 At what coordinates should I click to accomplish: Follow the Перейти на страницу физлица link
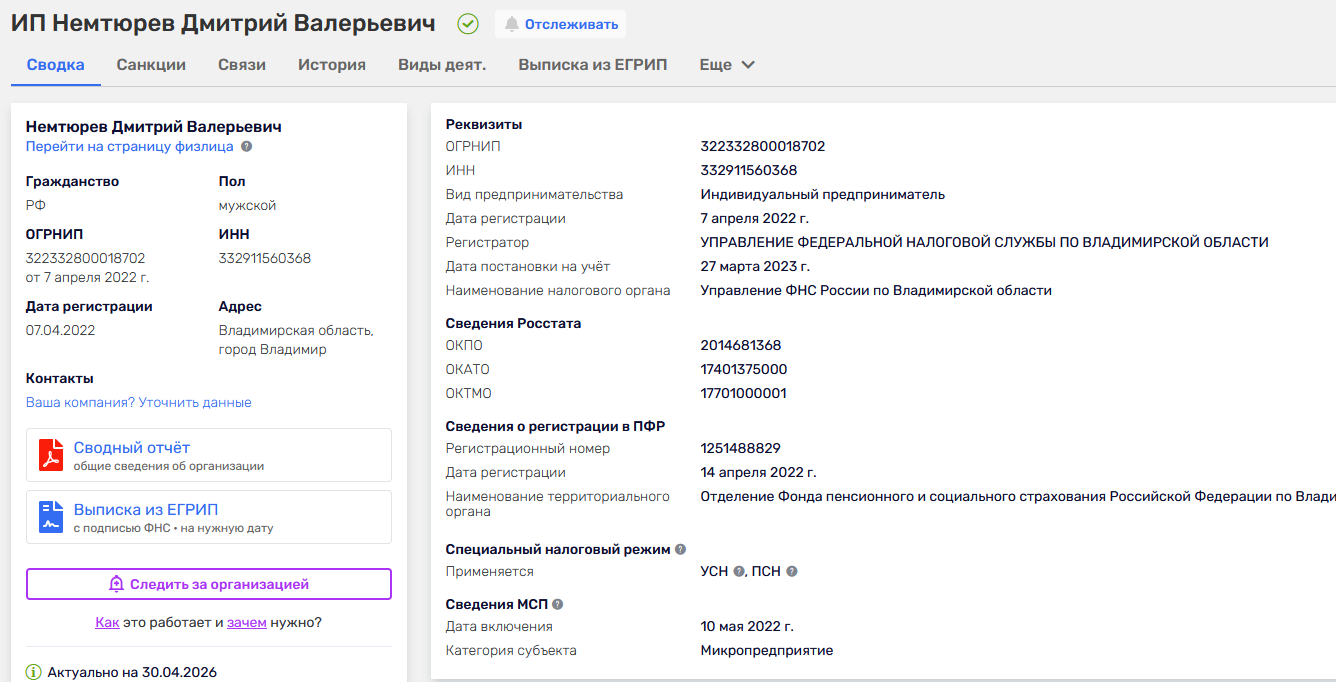click(130, 147)
